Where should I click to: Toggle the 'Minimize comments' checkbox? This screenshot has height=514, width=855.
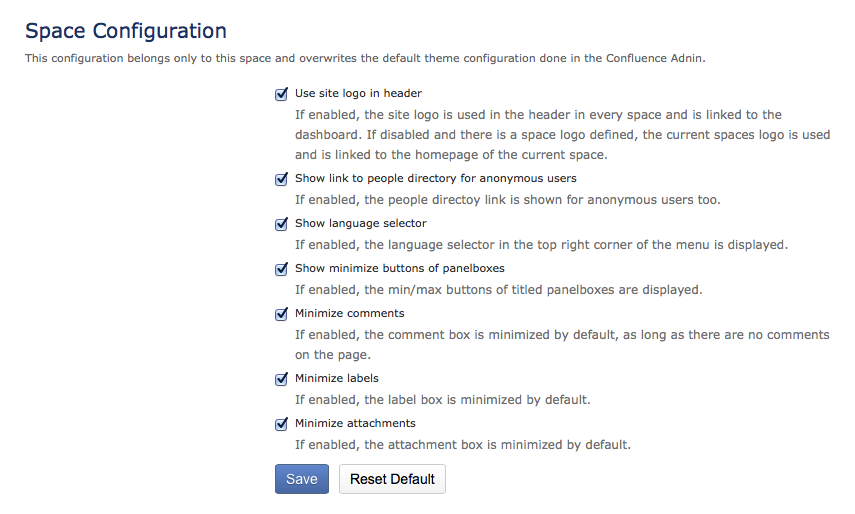click(x=282, y=314)
